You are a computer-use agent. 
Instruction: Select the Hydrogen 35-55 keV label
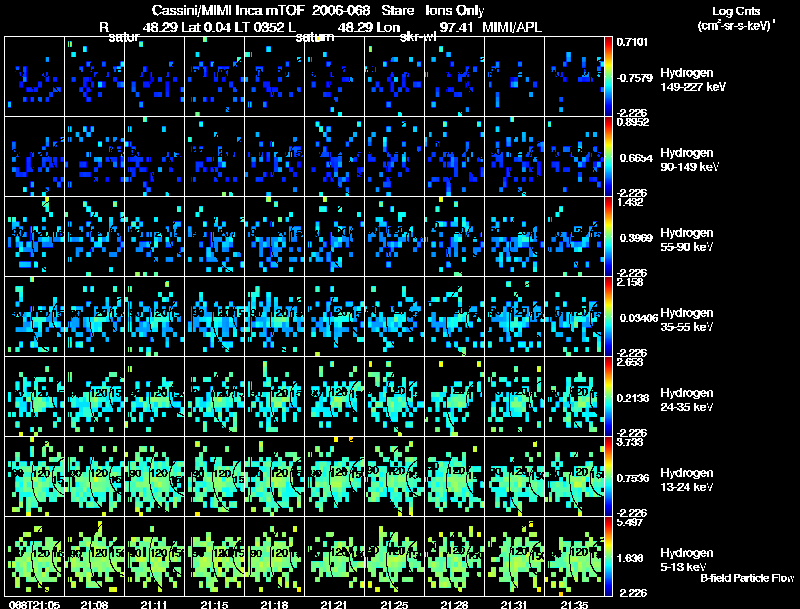686,320
